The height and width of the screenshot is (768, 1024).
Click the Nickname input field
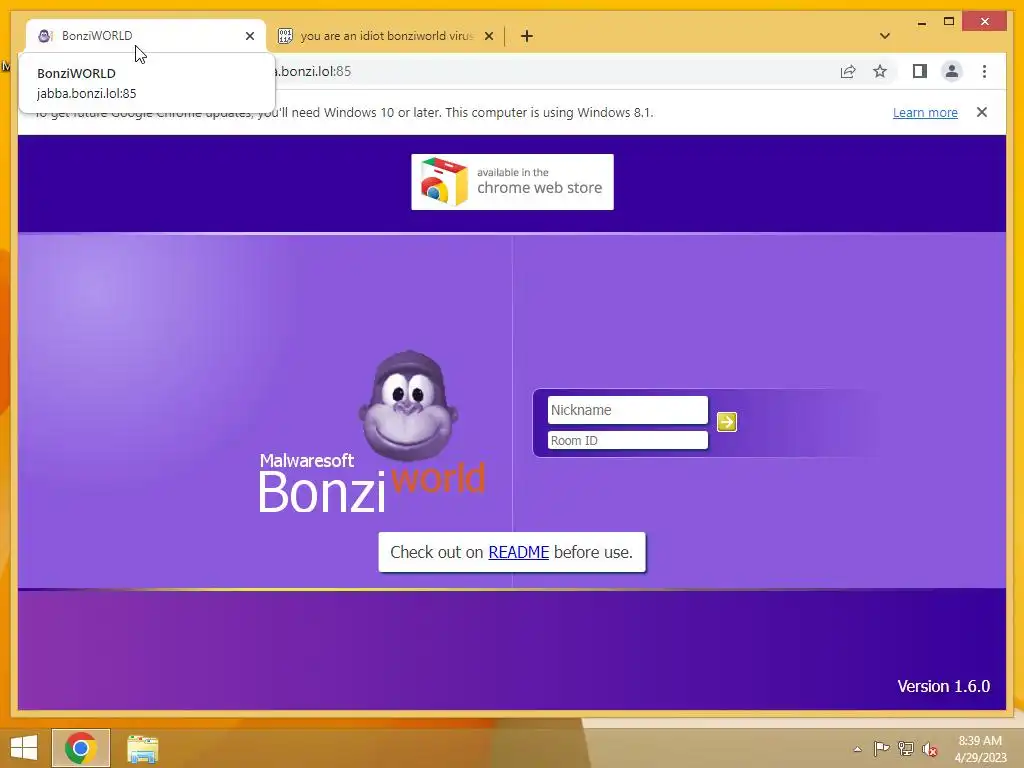pos(628,410)
